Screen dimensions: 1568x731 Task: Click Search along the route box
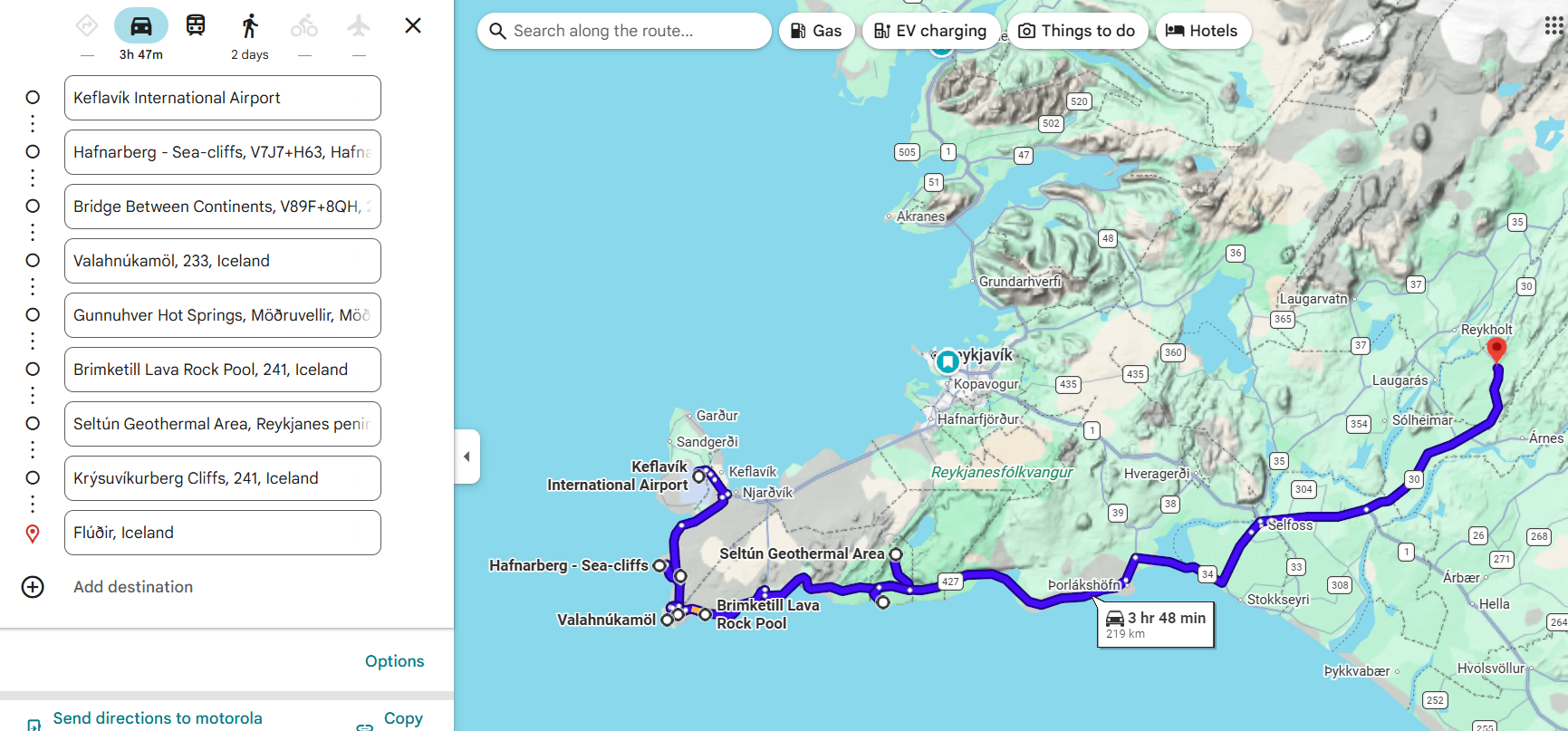click(x=624, y=31)
